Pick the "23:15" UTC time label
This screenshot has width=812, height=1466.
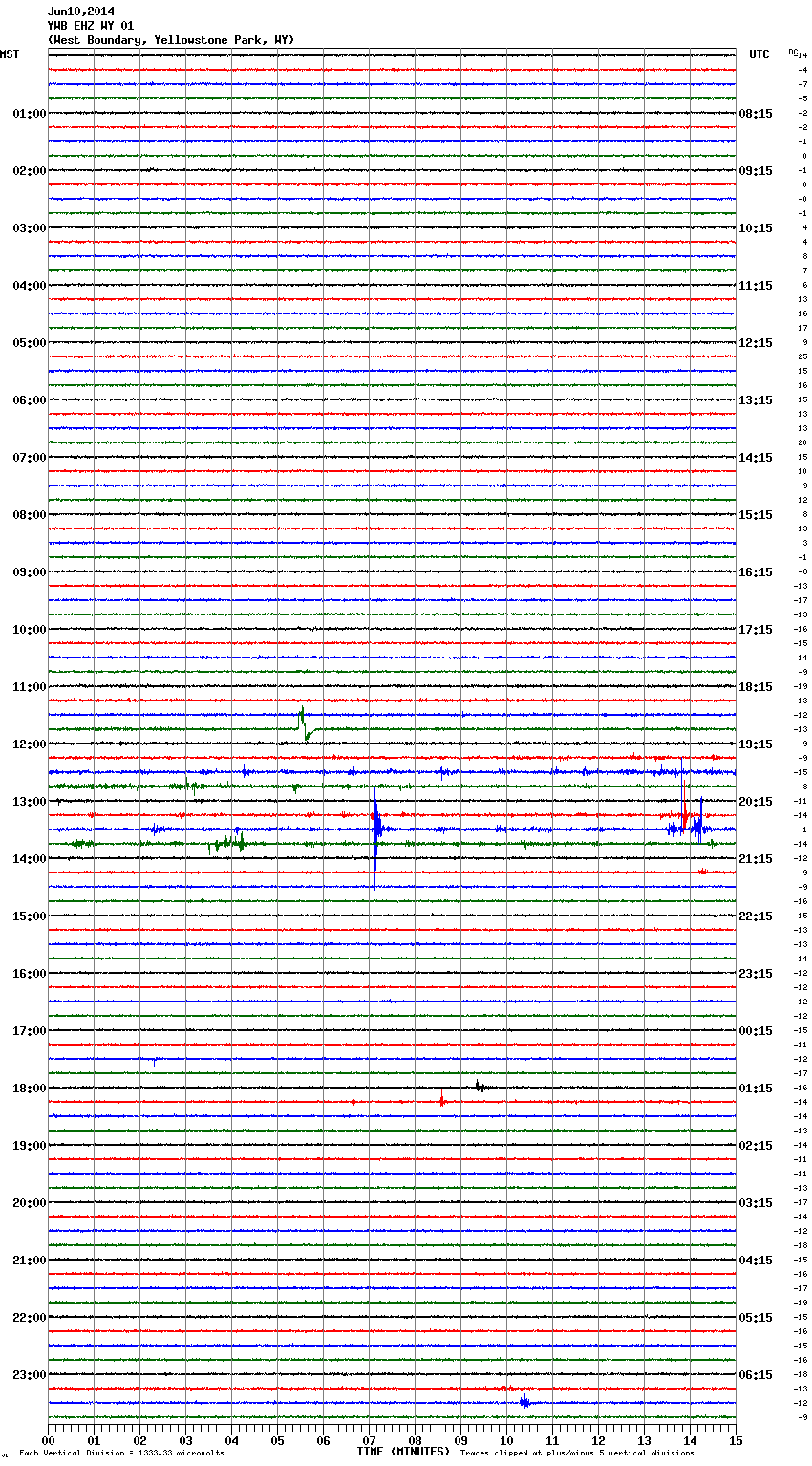756,974
